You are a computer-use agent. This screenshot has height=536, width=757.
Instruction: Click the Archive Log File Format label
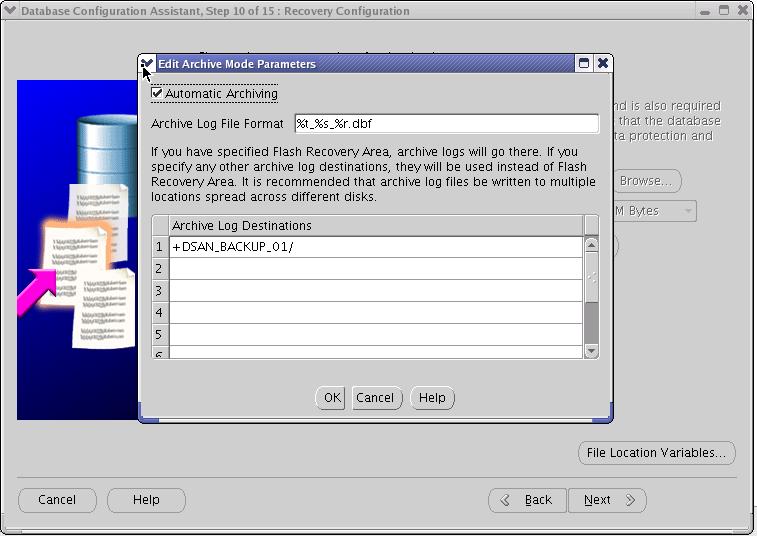tap(217, 124)
